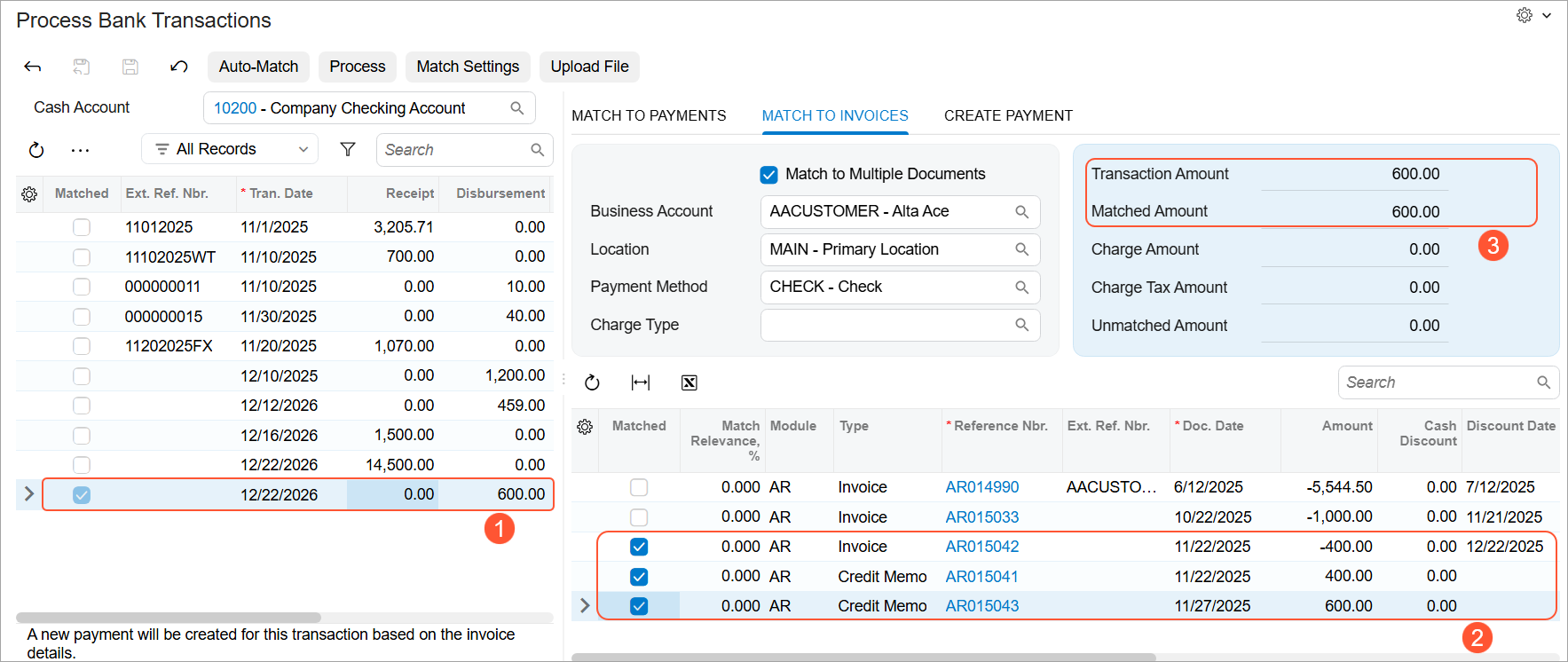Open the empty Charge Type selector
Image resolution: width=1568 pixels, height=662 pixels.
pyautogui.click(x=900, y=325)
